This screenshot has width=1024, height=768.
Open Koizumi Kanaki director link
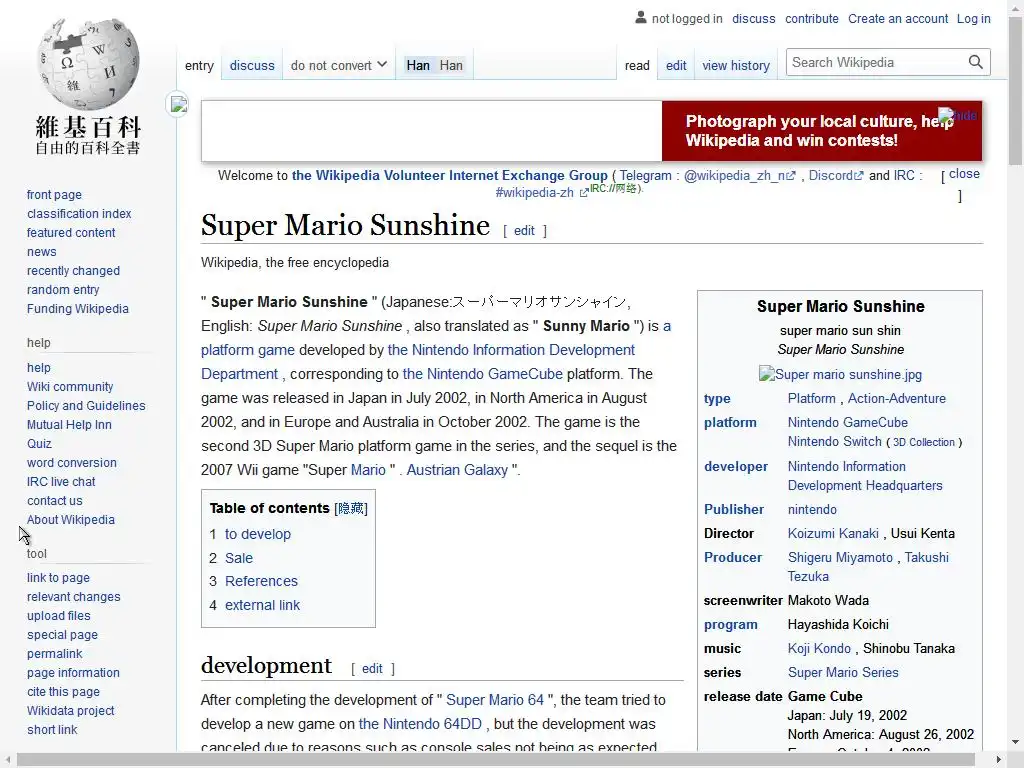(833, 534)
